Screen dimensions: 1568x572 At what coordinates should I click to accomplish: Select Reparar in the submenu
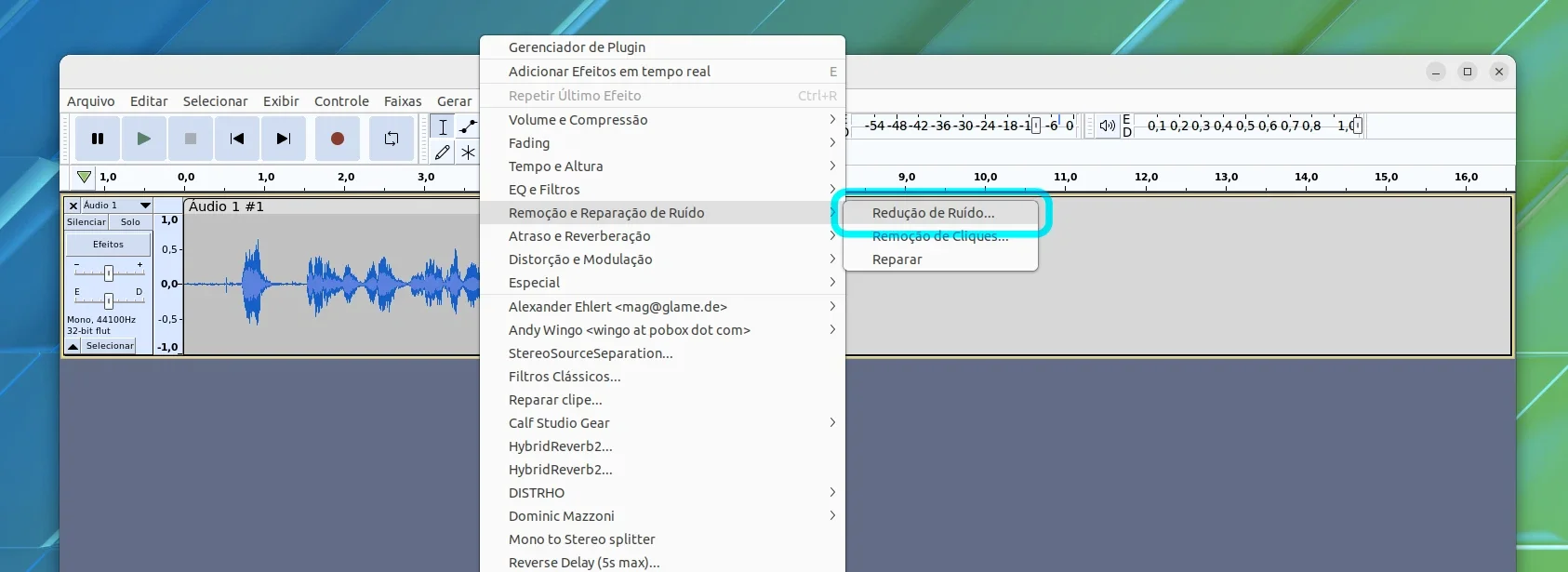[940, 259]
